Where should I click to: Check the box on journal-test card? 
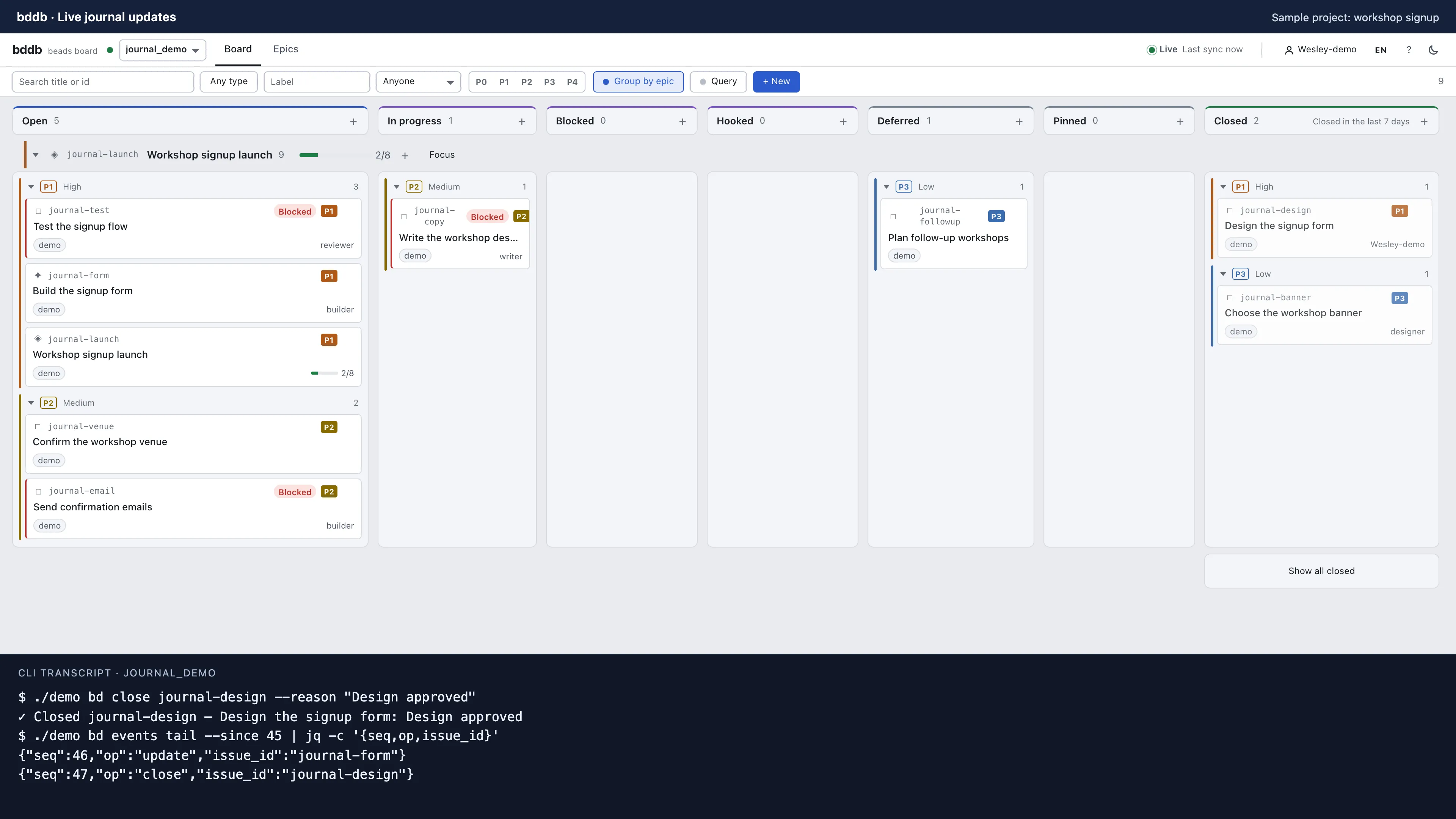point(38,212)
